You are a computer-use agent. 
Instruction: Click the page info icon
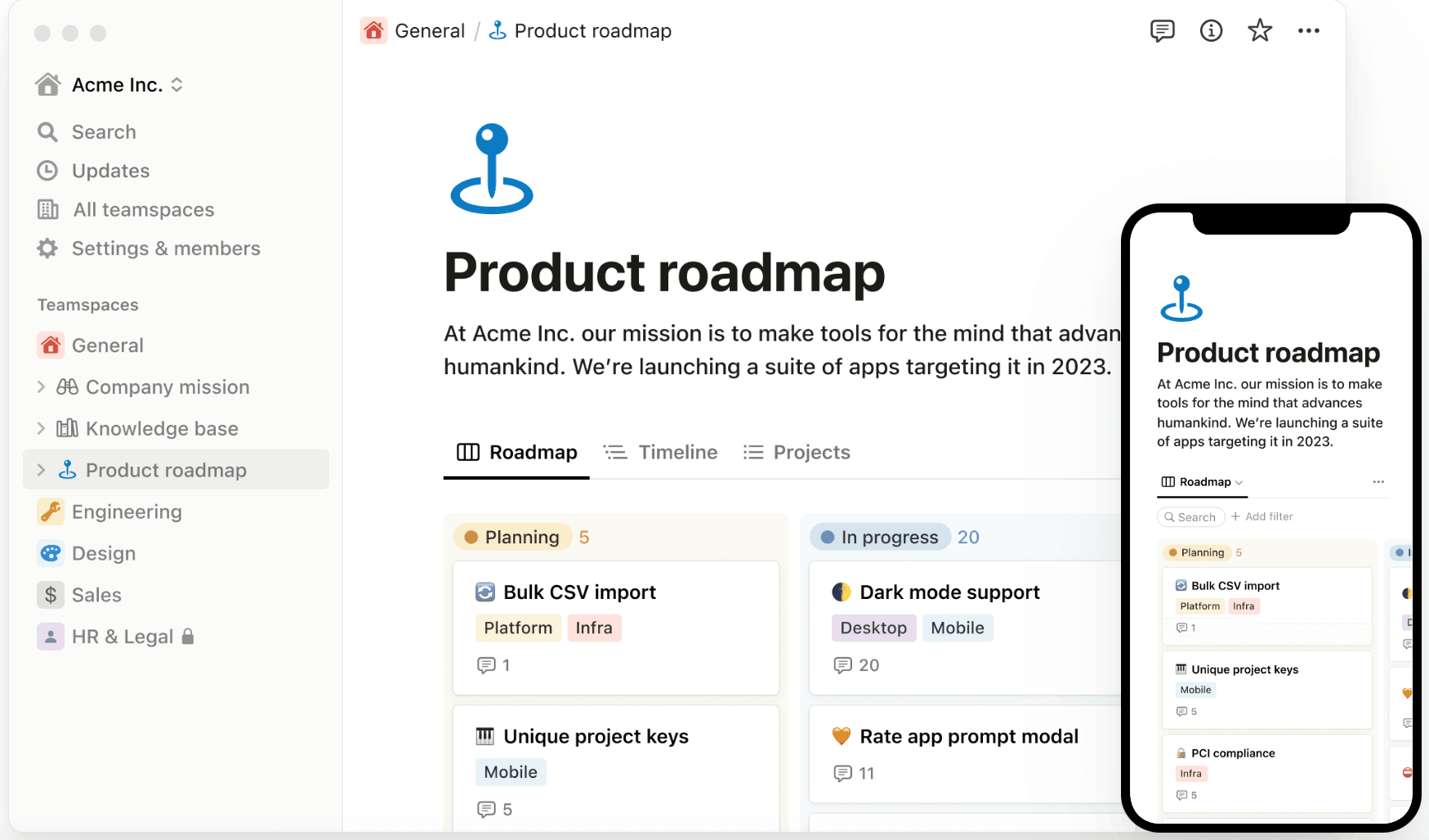click(x=1211, y=31)
